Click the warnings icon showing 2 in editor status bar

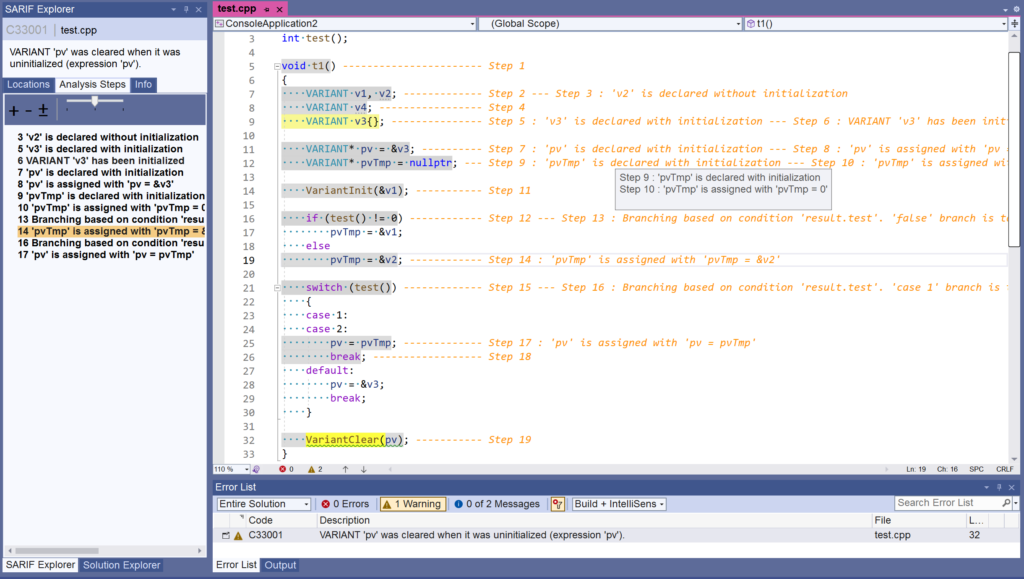[x=312, y=469]
